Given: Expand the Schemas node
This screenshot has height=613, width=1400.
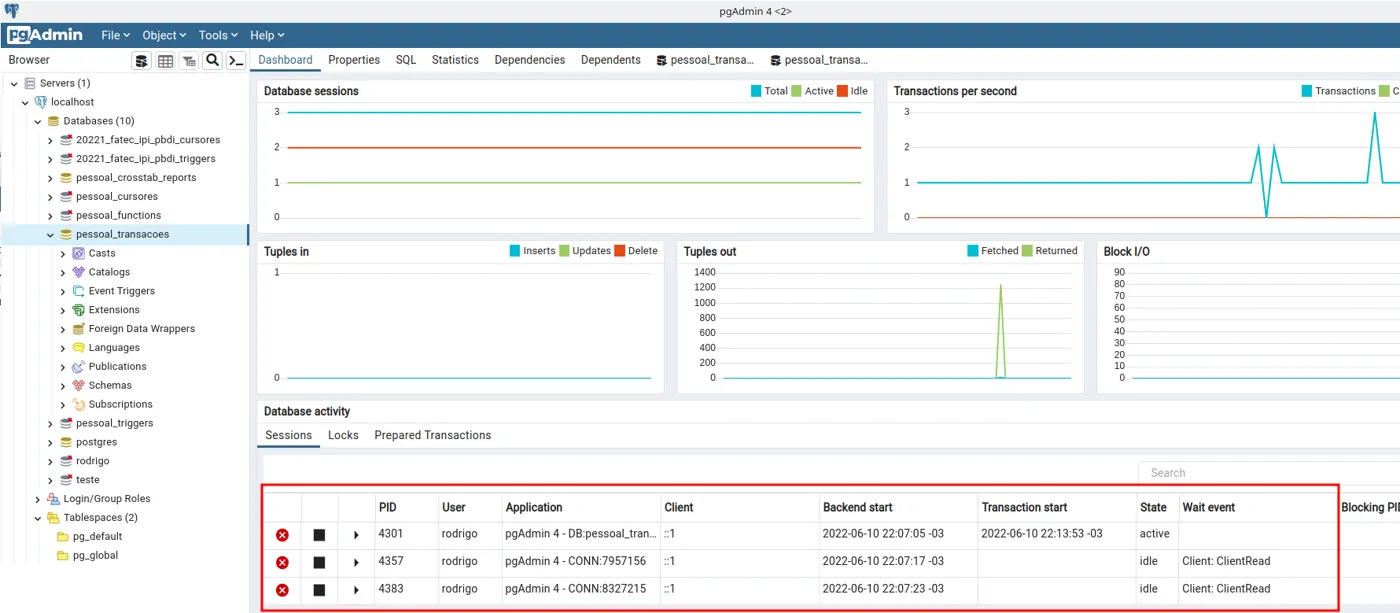Looking at the screenshot, I should click(x=63, y=386).
